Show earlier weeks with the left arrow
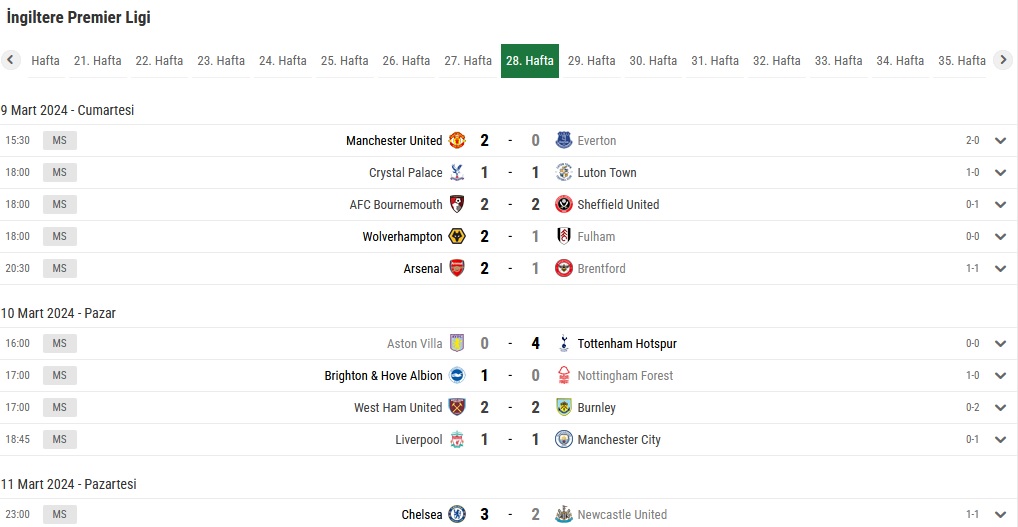Viewport: 1018px width, 527px height. point(10,60)
